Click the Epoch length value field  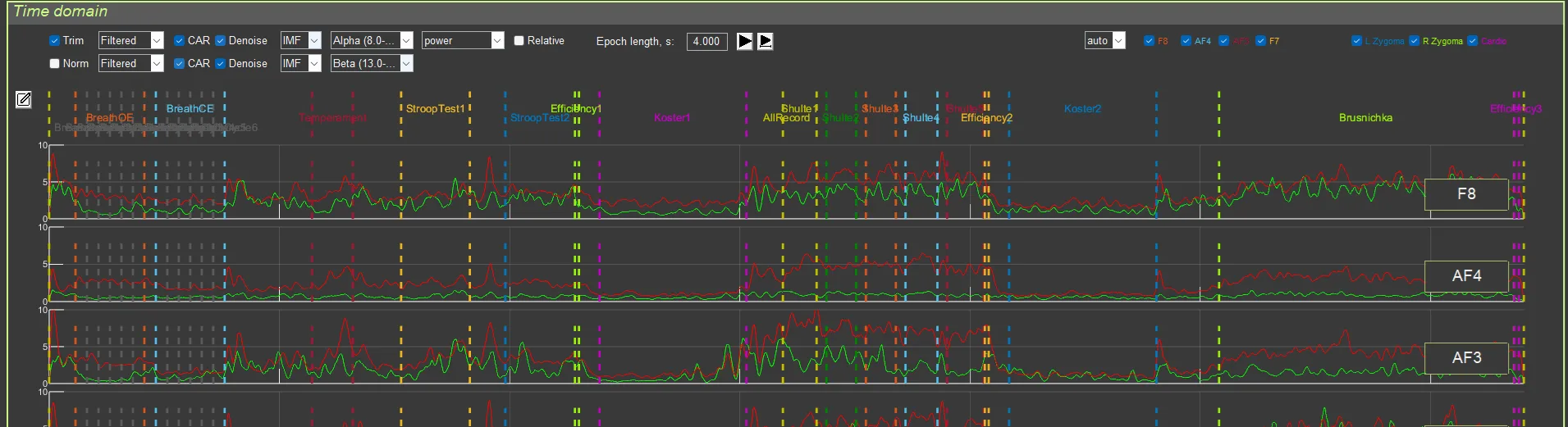[x=706, y=41]
